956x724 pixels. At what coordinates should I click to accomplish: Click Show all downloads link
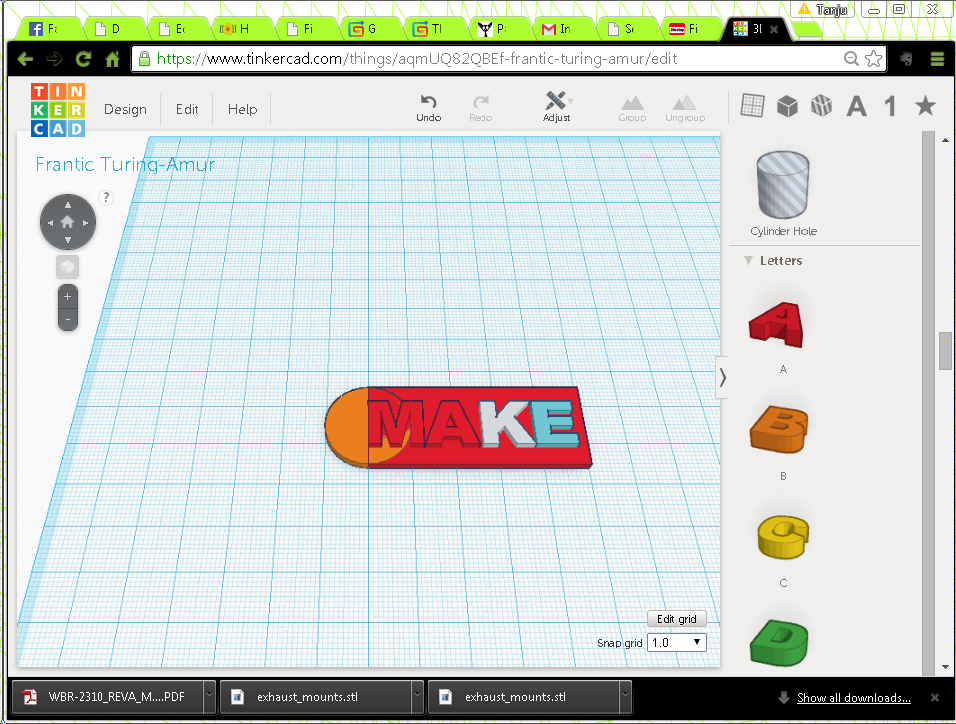pos(853,698)
